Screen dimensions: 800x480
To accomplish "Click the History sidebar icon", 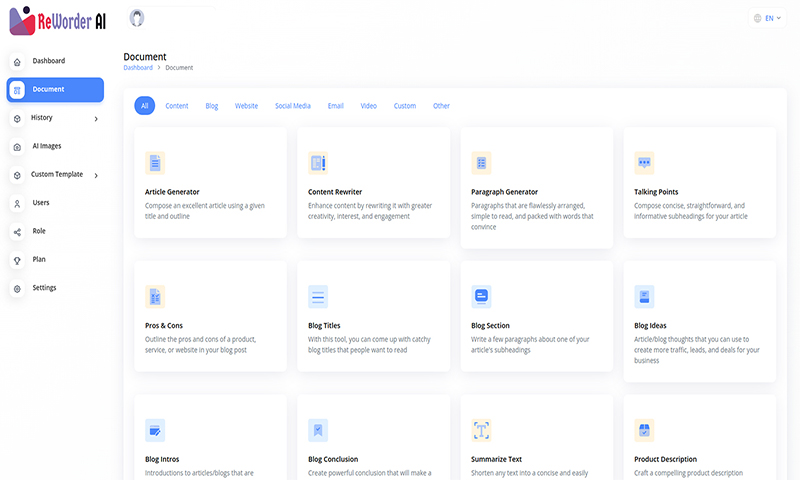I will pos(17,118).
